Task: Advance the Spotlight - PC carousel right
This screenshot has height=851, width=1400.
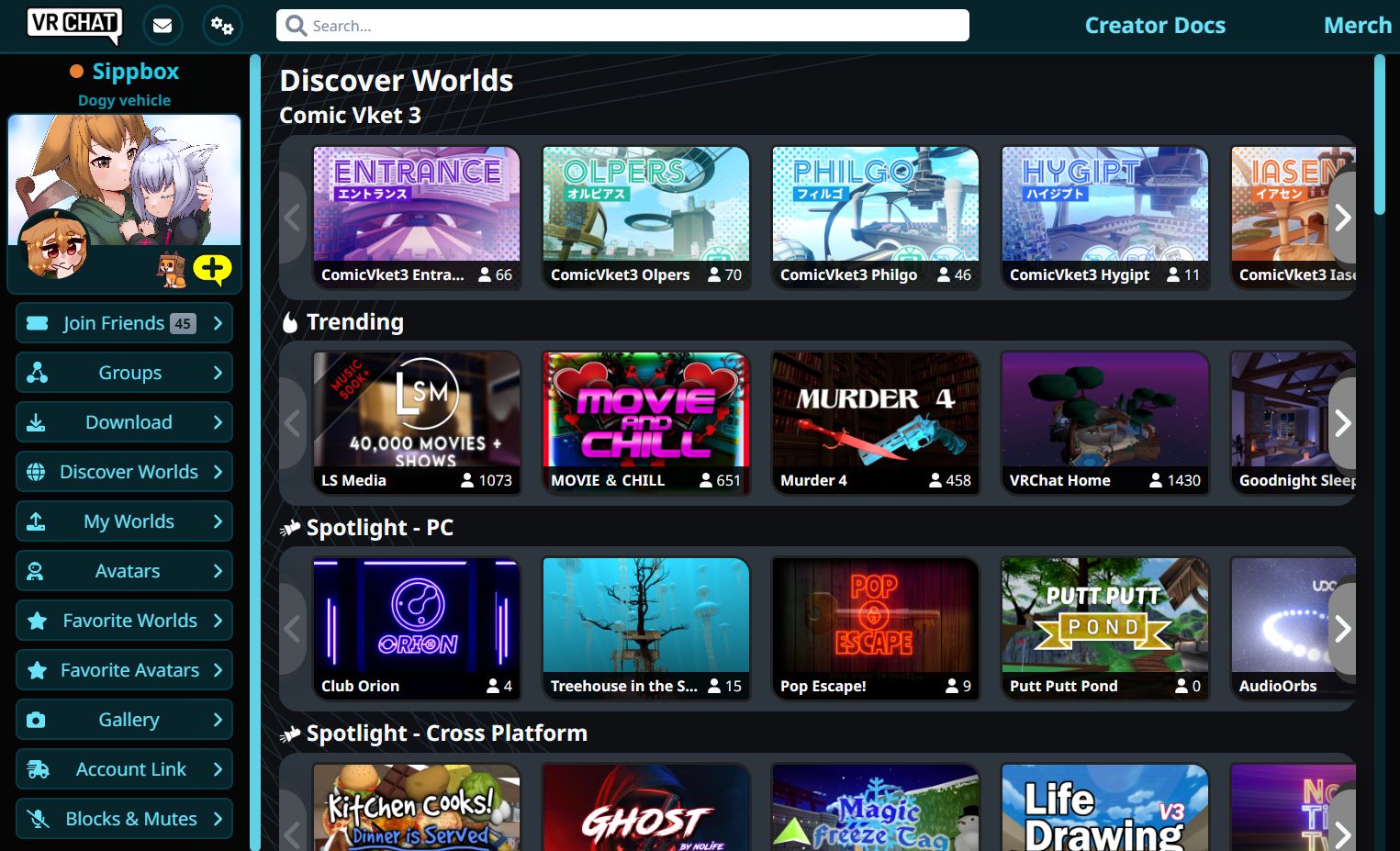Action: pos(1342,629)
